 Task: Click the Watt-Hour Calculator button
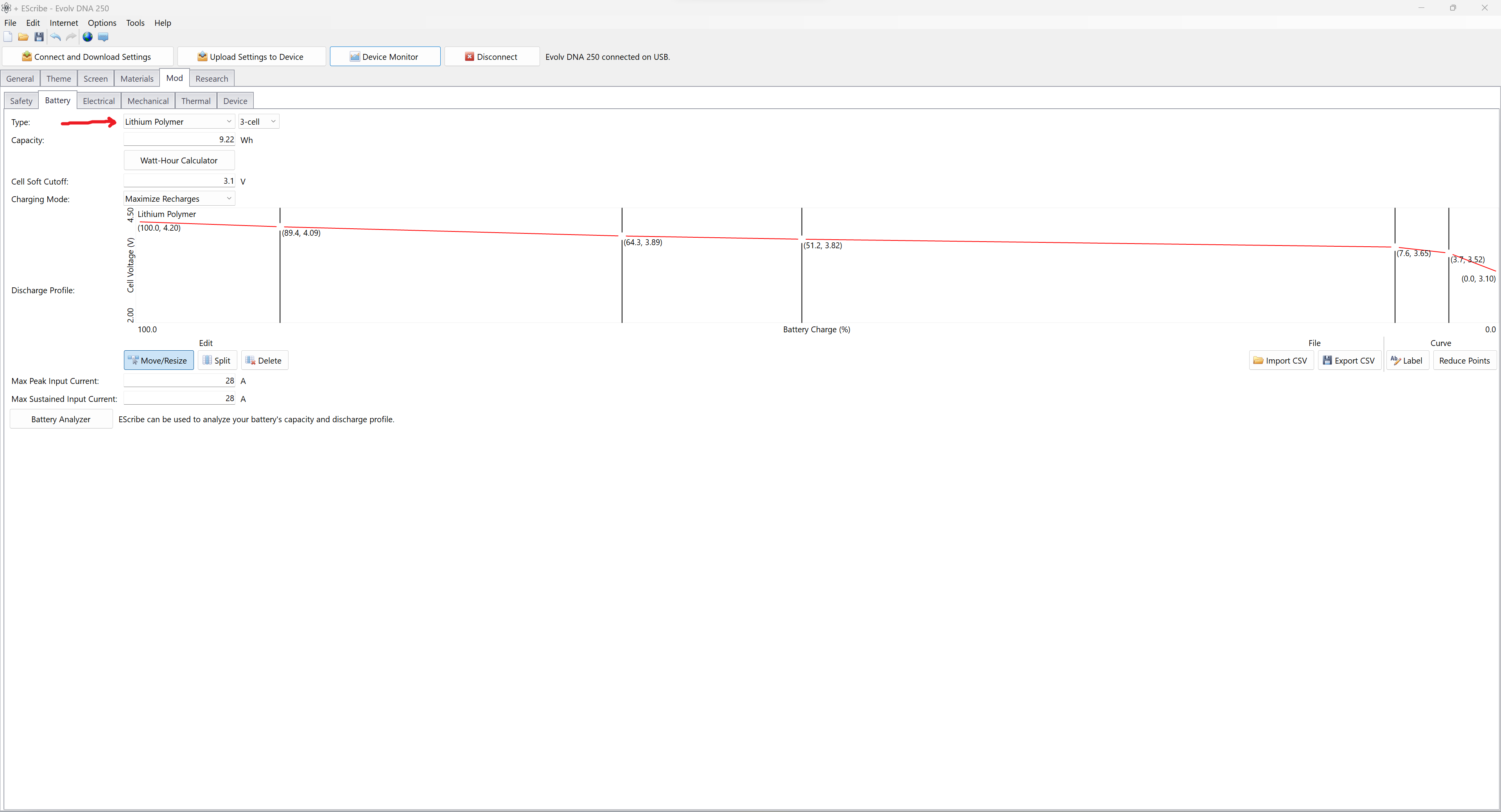[179, 160]
